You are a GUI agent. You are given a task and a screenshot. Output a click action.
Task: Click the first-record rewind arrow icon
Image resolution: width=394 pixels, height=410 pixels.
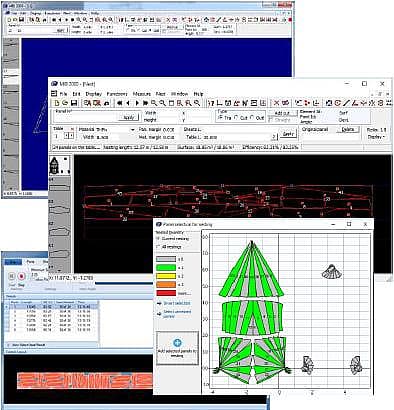[x=119, y=103]
